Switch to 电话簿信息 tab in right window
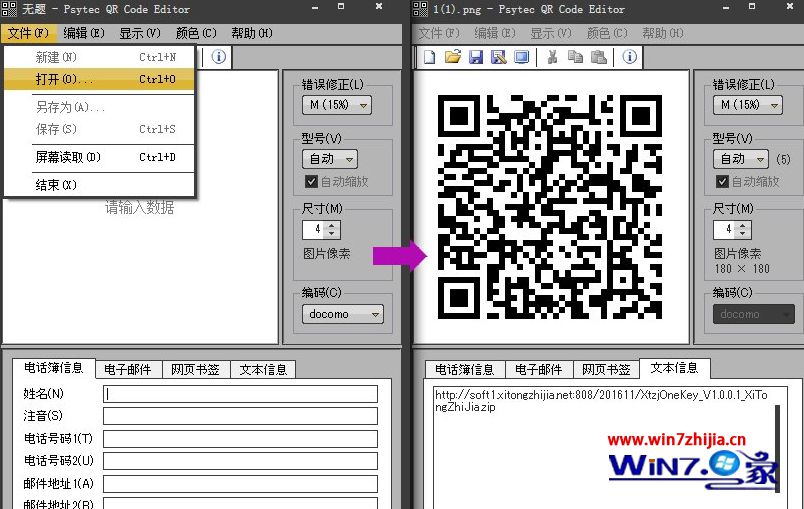This screenshot has height=509, width=804. click(465, 370)
